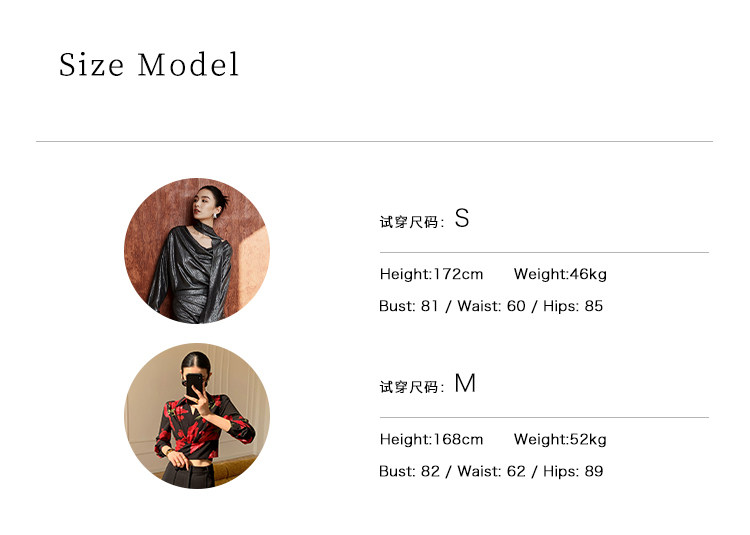750x535 pixels.
Task: Click the Weight:52kg text
Action: tap(560, 439)
